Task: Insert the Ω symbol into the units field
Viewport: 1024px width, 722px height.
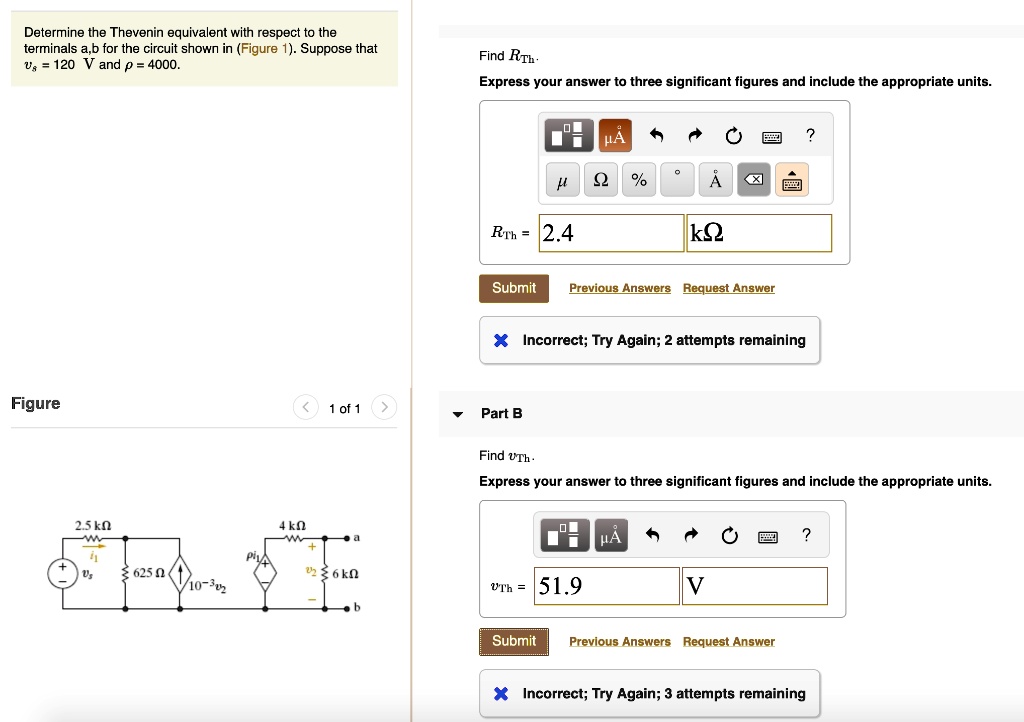Action: coord(600,180)
